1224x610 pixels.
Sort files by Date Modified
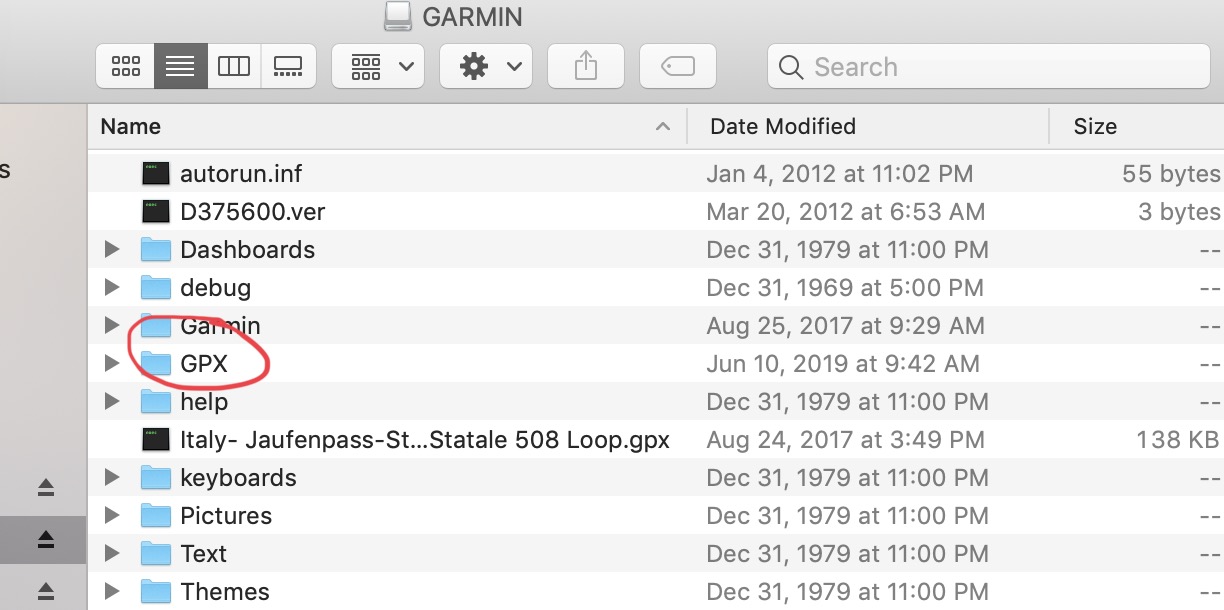[783, 126]
